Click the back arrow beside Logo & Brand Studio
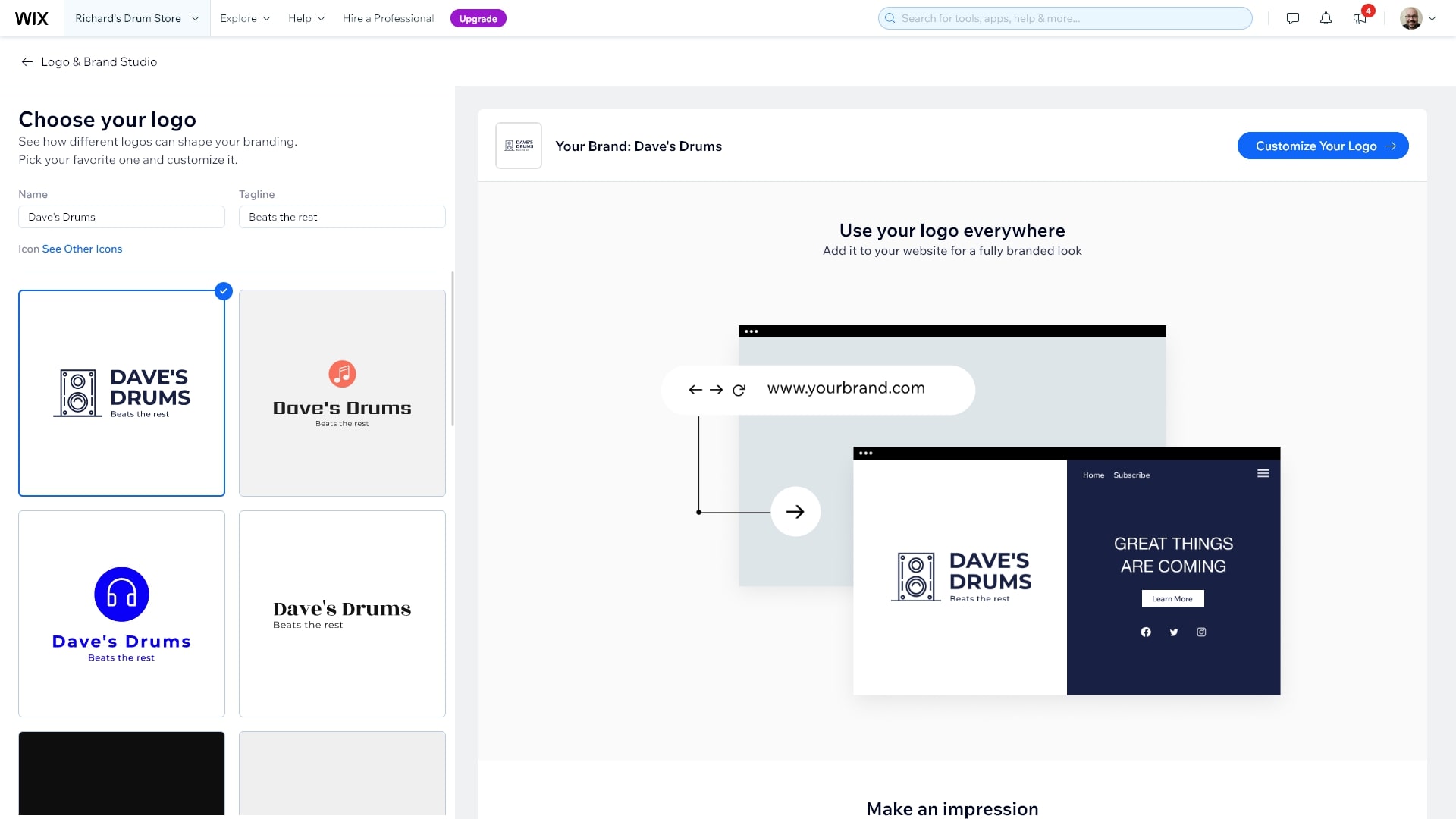The height and width of the screenshot is (819, 1456). click(27, 62)
